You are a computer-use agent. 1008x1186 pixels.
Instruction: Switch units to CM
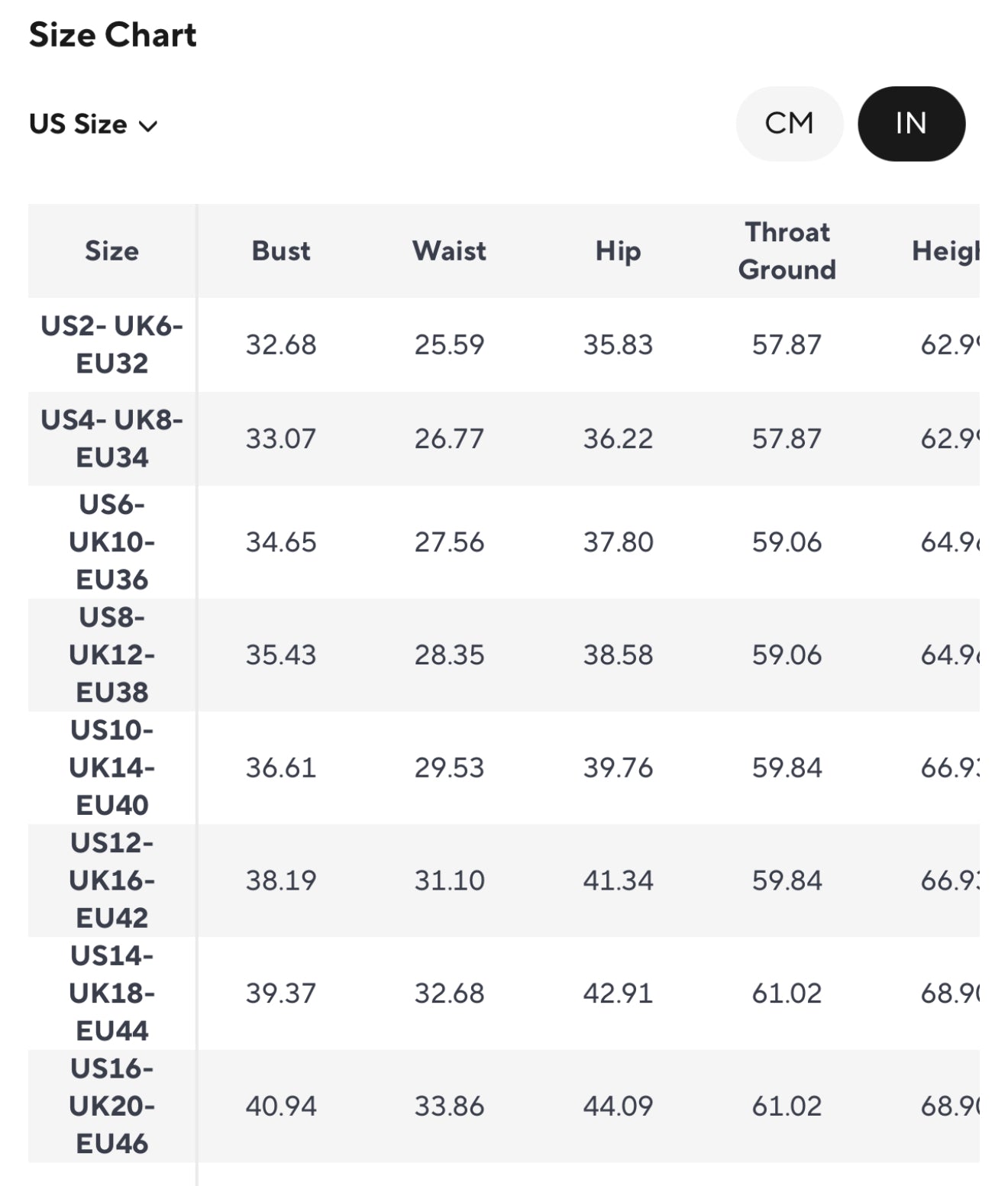(789, 124)
